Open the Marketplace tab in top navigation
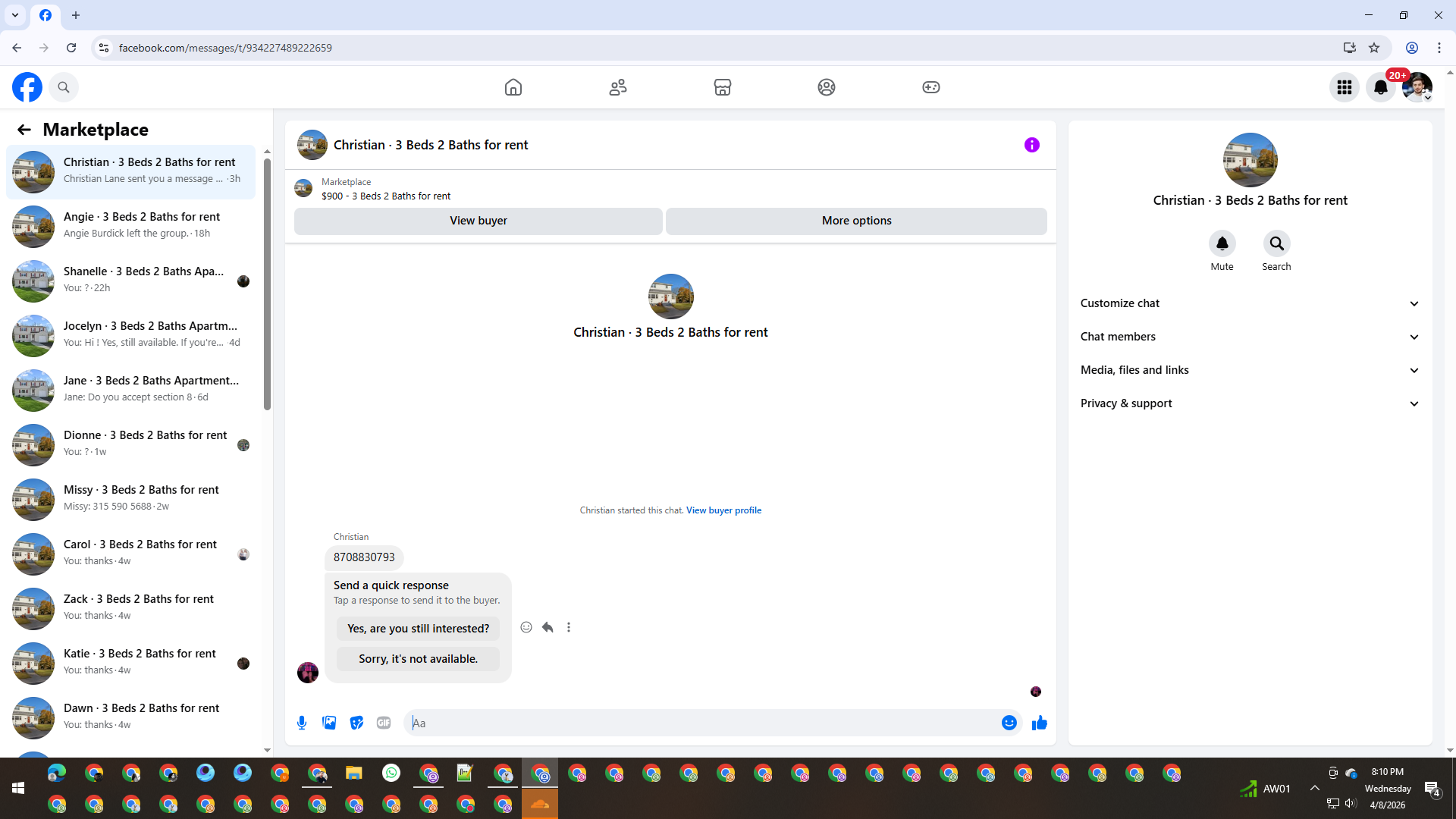The height and width of the screenshot is (819, 1456). (x=722, y=87)
